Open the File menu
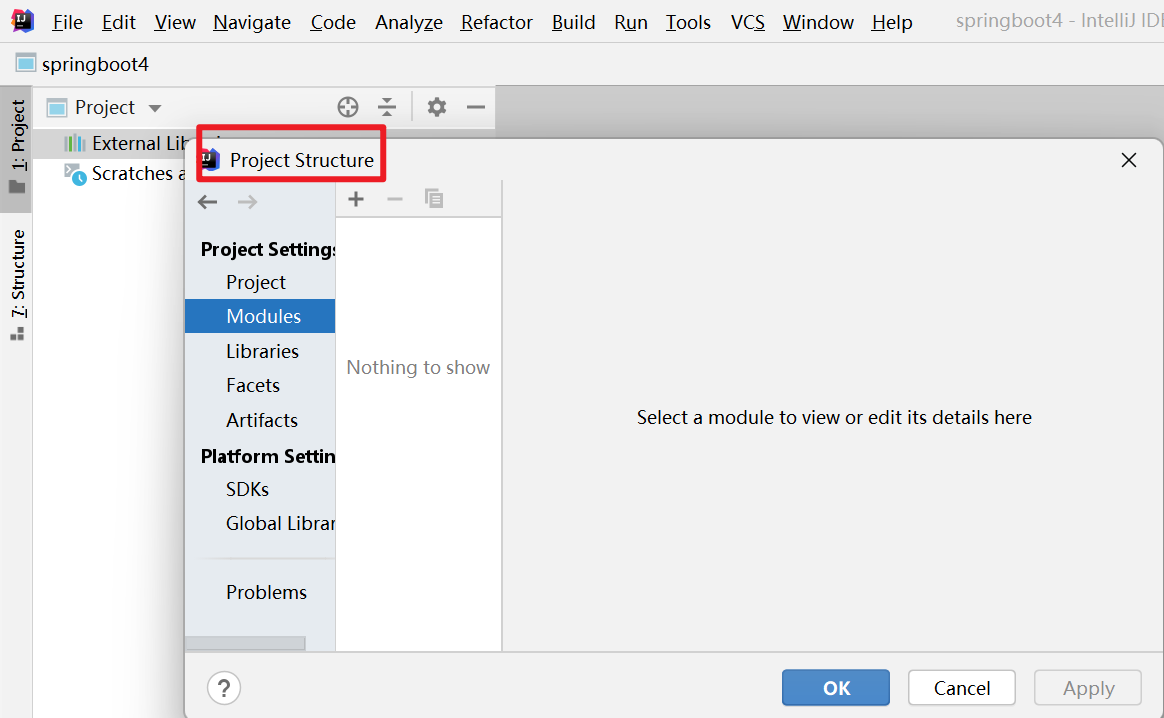 [68, 22]
